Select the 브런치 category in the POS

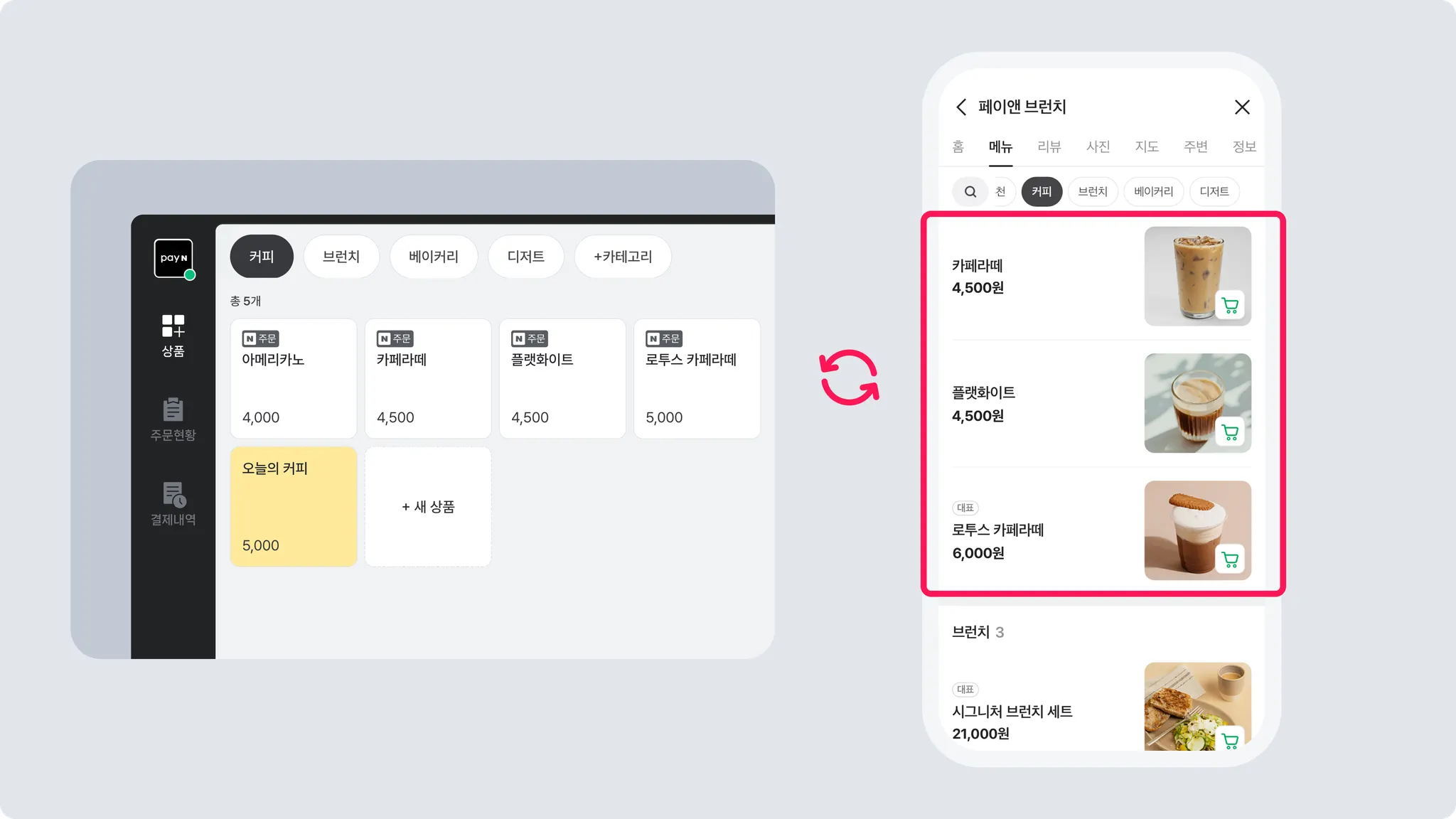[341, 257]
